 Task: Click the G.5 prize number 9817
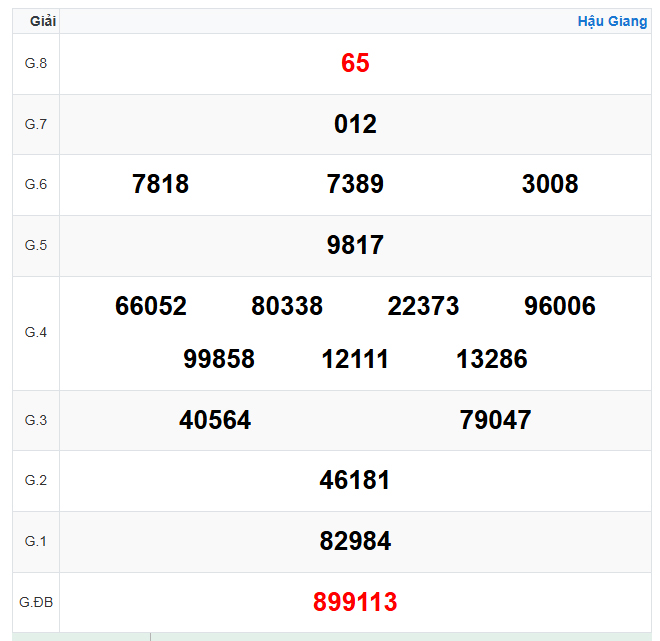click(355, 245)
